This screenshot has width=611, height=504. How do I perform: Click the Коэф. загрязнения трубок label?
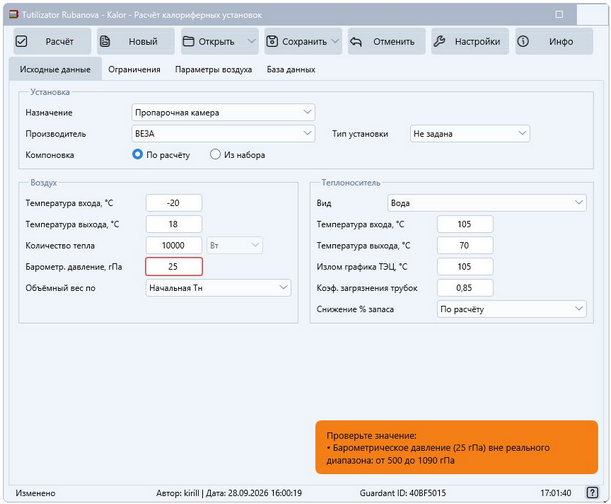(x=367, y=288)
